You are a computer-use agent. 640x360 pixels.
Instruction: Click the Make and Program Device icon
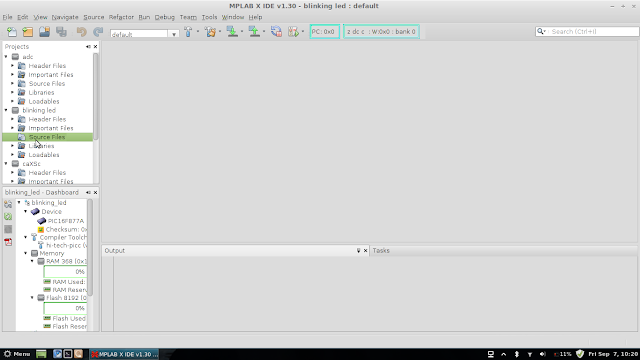coord(232,32)
